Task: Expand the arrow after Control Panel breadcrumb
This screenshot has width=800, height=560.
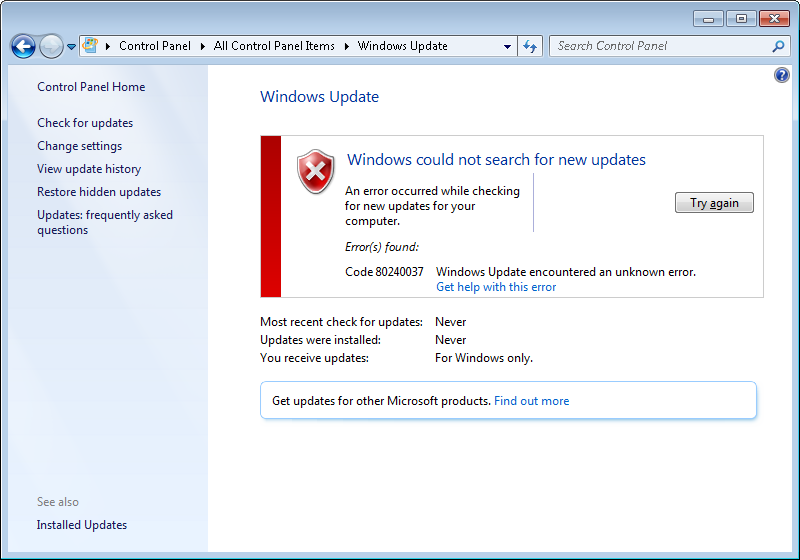Action: coord(203,46)
